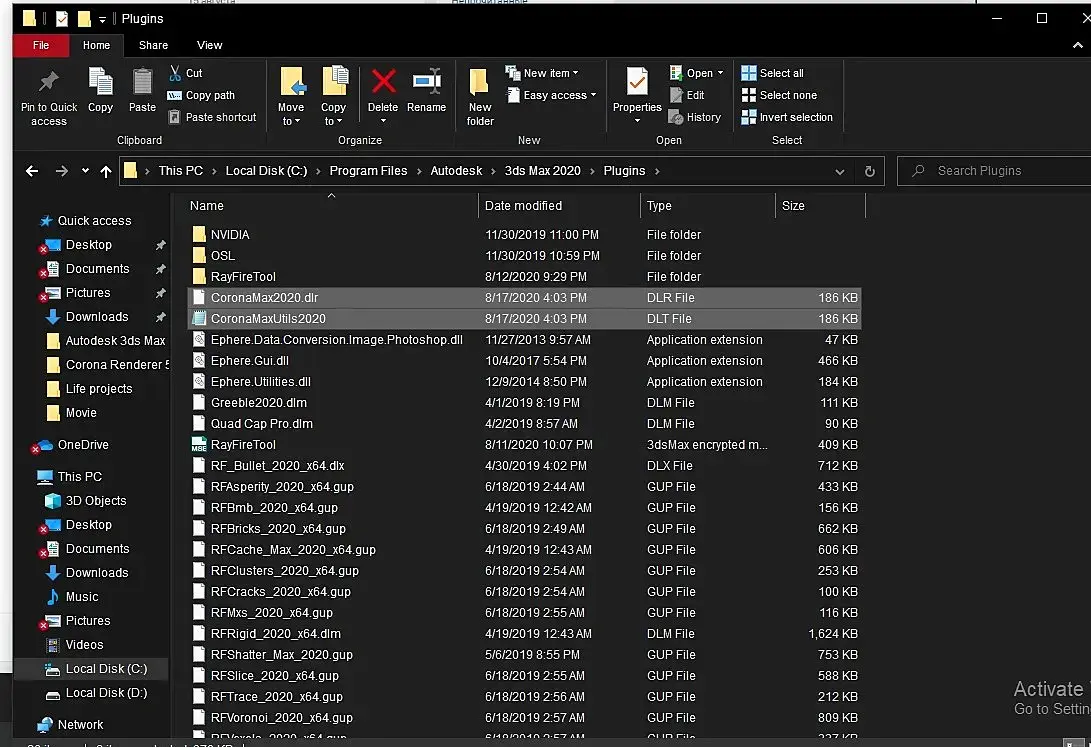Click Edit in Open group
Viewport: 1091px width, 747px height.
pyautogui.click(x=687, y=95)
